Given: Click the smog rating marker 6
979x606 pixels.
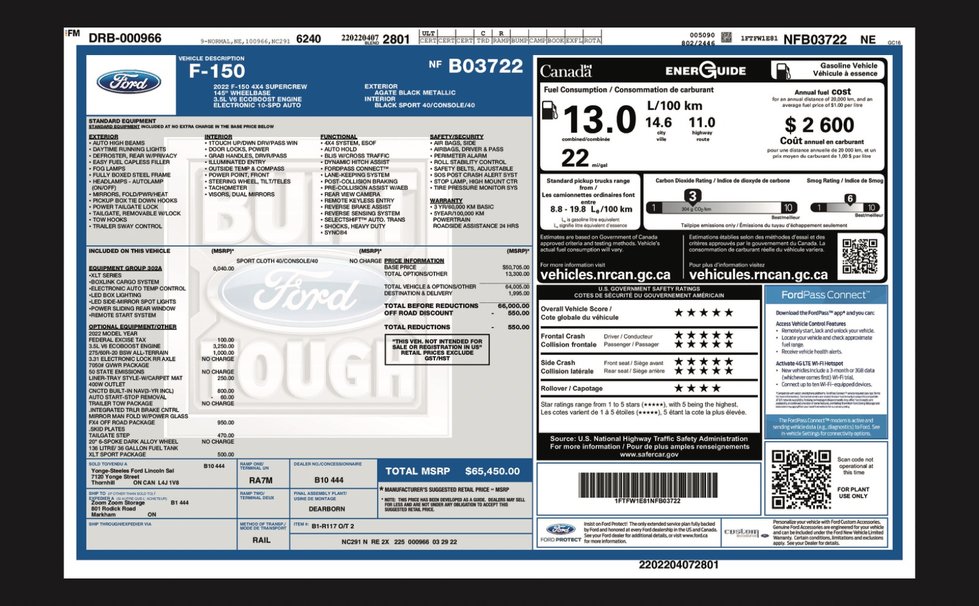Looking at the screenshot, I should tap(850, 198).
